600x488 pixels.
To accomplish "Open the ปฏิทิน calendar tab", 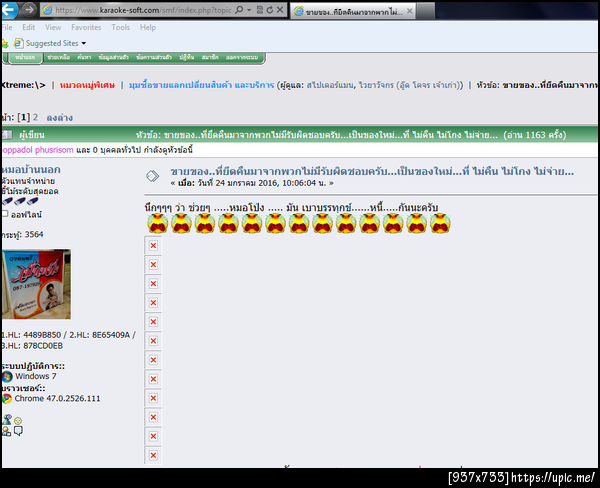I will coord(187,57).
